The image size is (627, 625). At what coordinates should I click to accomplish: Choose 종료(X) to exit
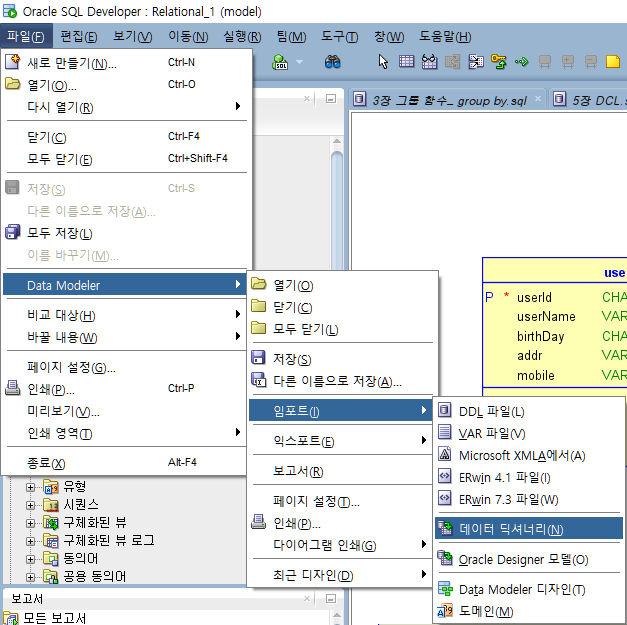click(x=125, y=463)
